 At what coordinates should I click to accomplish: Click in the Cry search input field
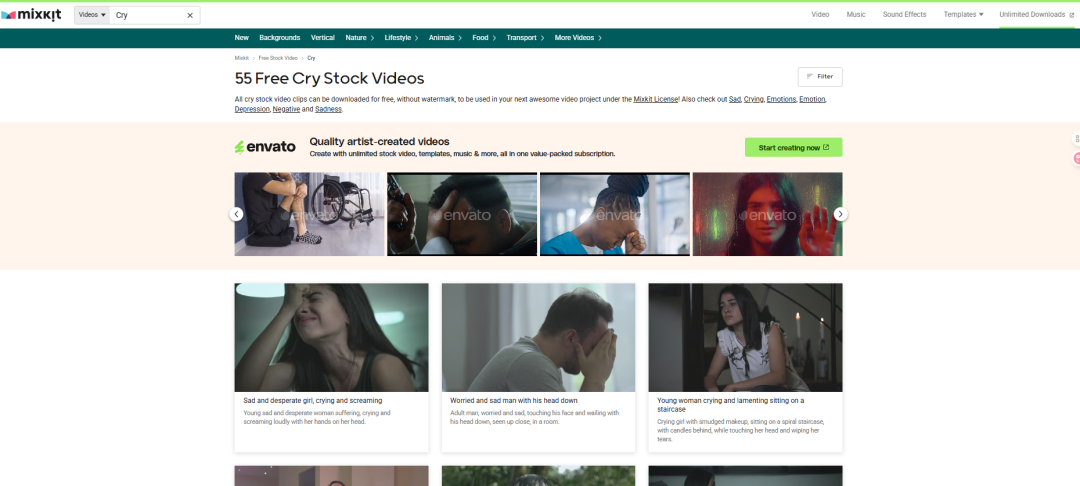[147, 15]
